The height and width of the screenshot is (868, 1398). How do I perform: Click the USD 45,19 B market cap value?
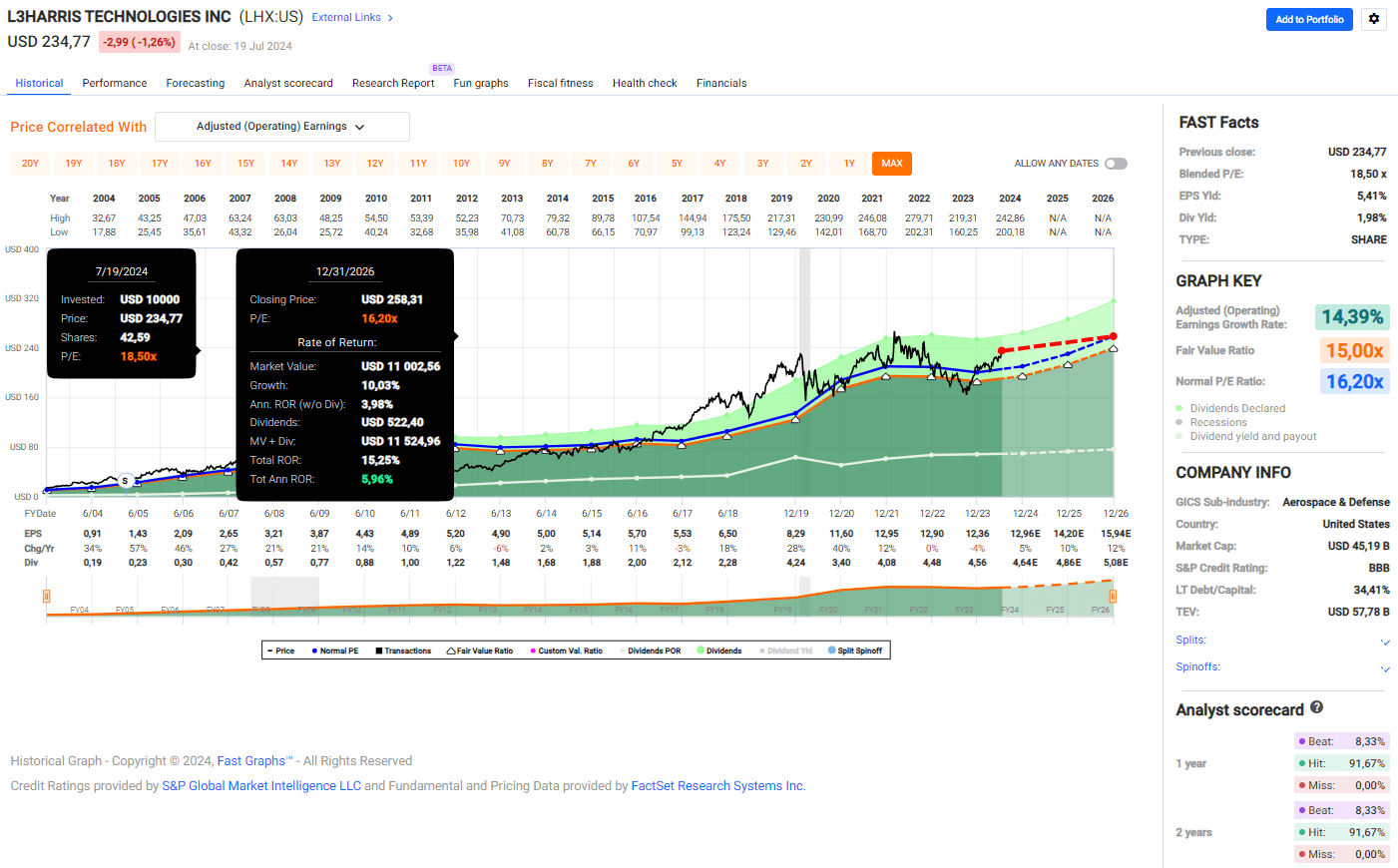click(x=1358, y=546)
